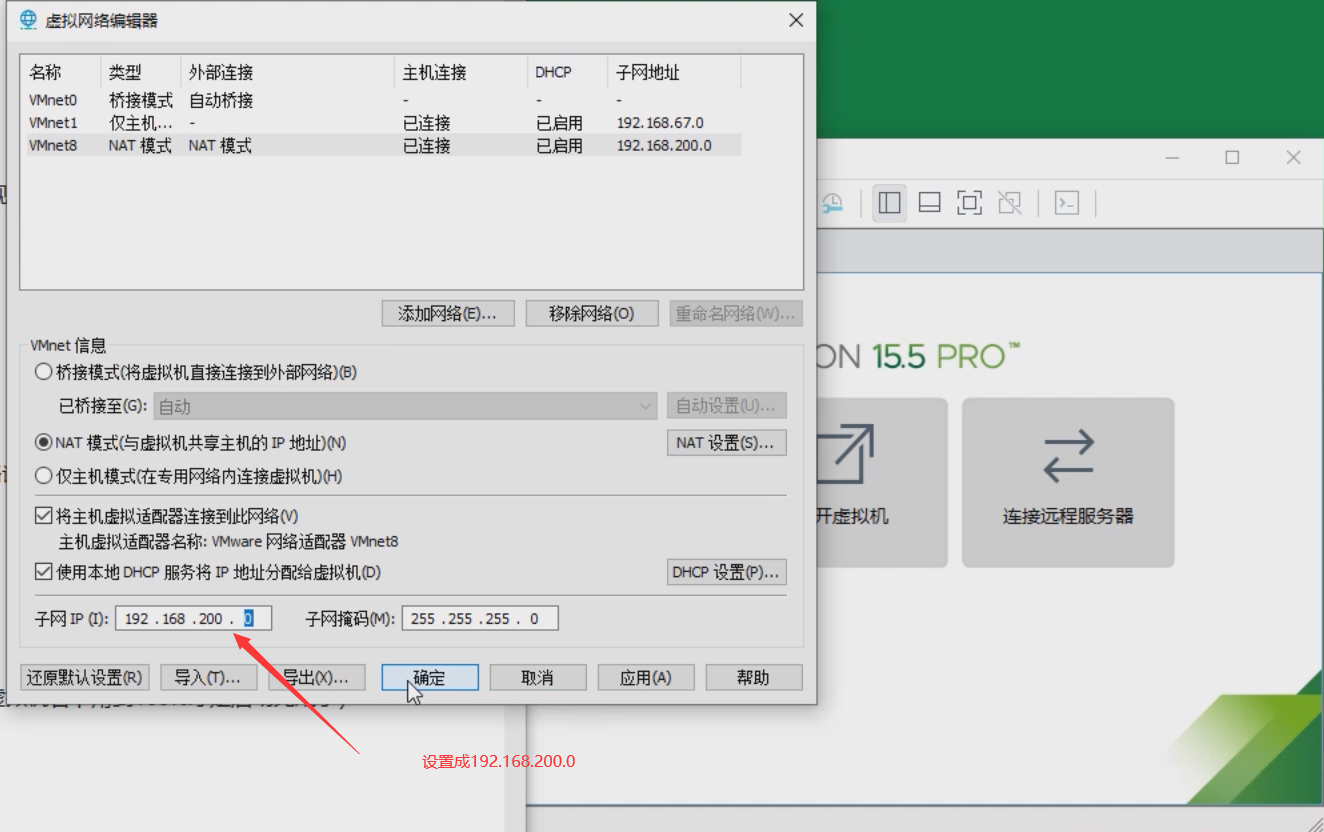Enter full screen mode via the toolbar icon
The image size is (1324, 832).
point(968,202)
